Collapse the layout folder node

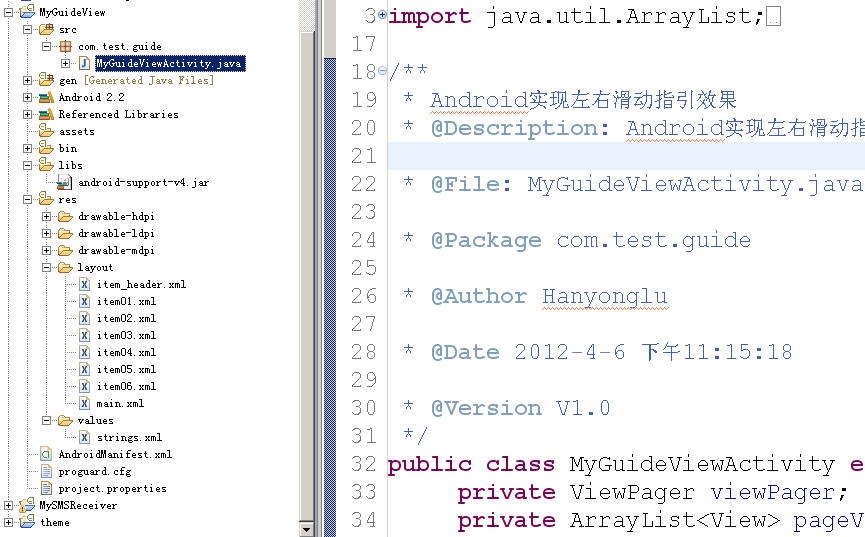(47, 267)
